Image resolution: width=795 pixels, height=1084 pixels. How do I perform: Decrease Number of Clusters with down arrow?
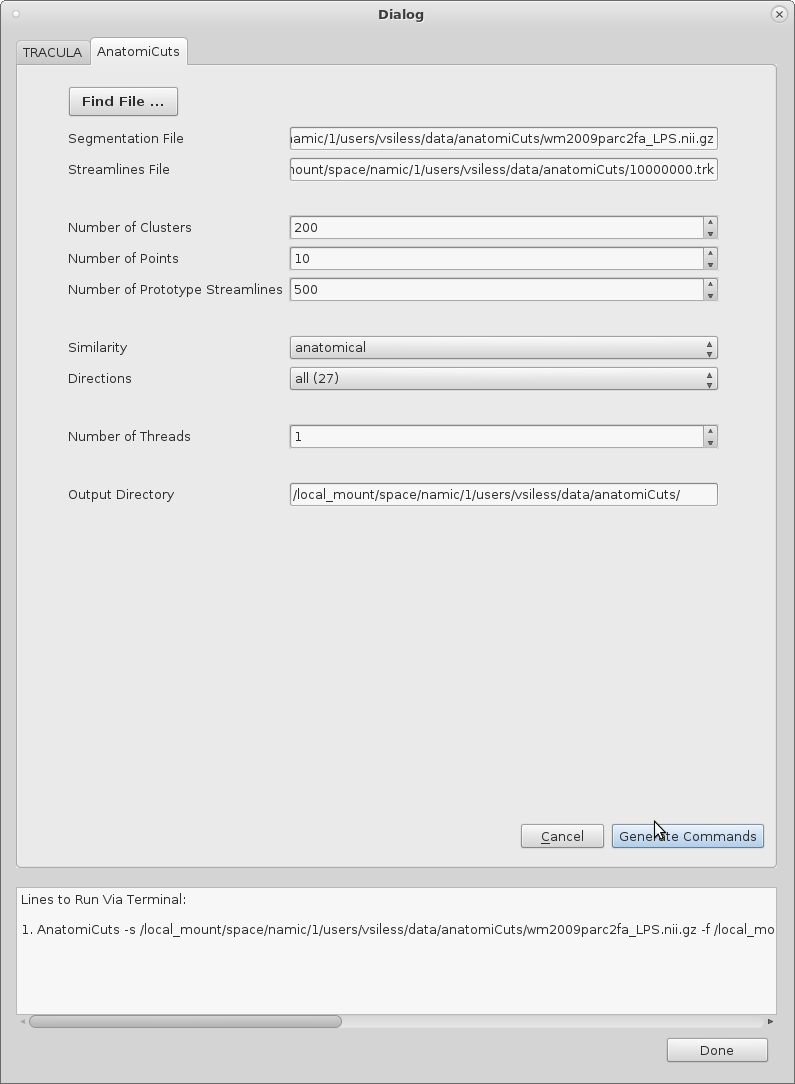tap(710, 233)
